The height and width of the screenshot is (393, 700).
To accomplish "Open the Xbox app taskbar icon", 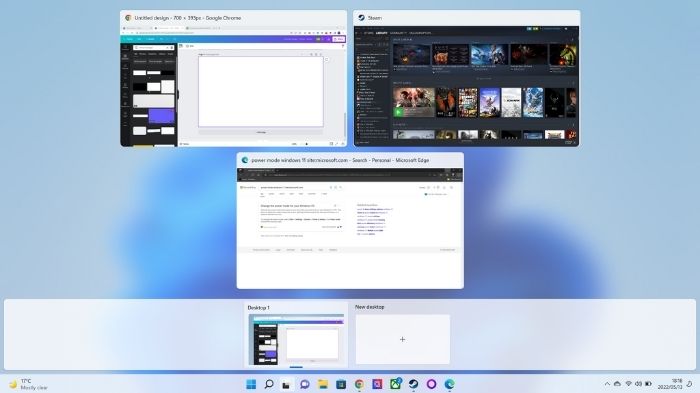I will [396, 384].
